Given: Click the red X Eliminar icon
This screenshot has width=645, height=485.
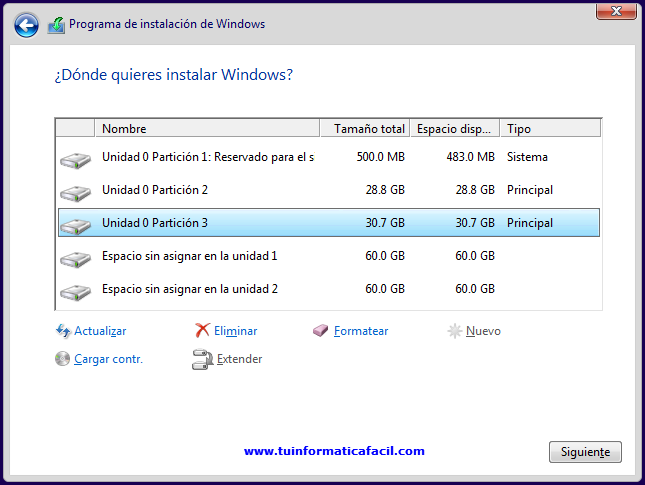Looking at the screenshot, I should [202, 330].
